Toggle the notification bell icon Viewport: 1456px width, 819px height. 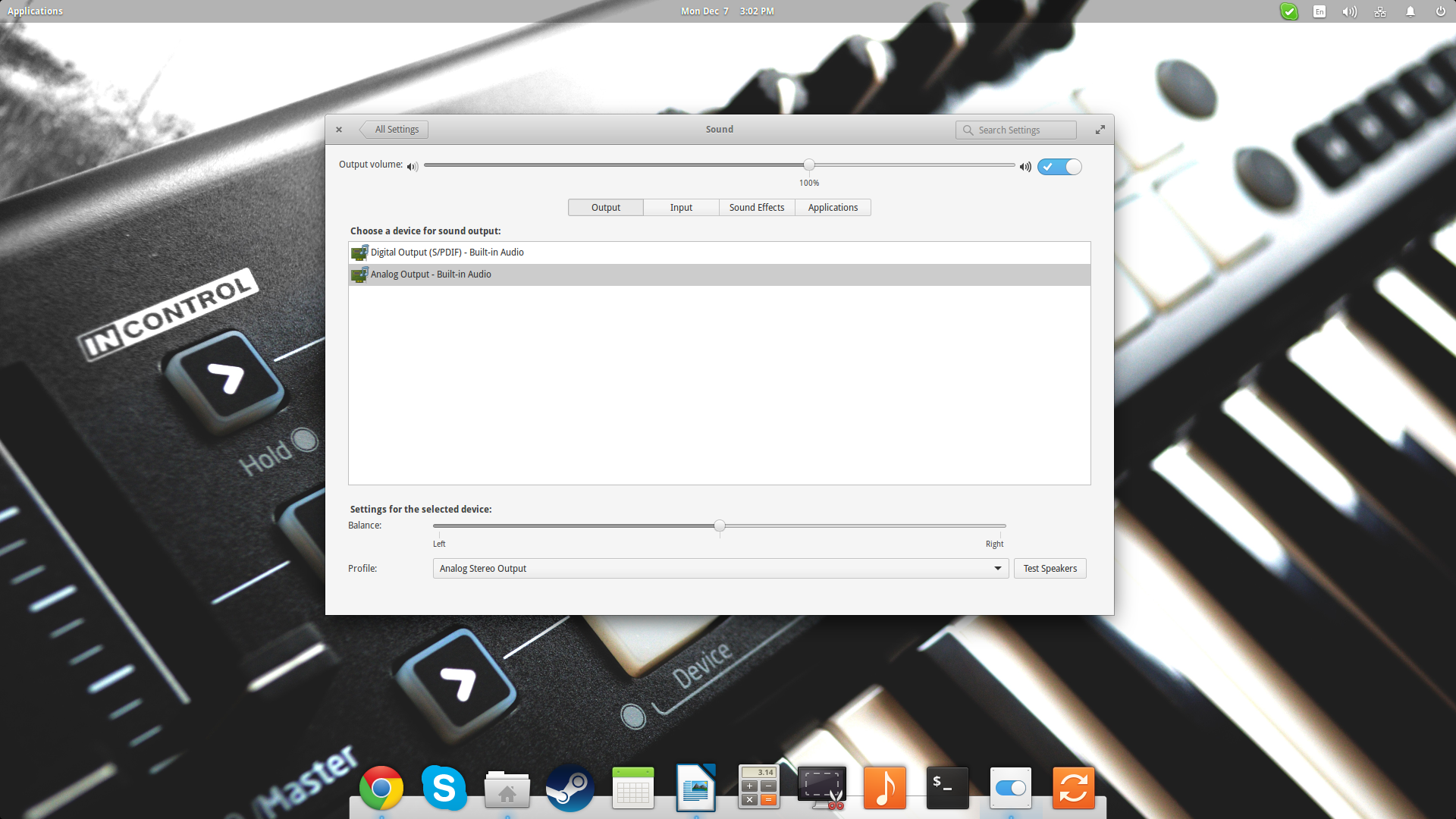click(x=1410, y=11)
